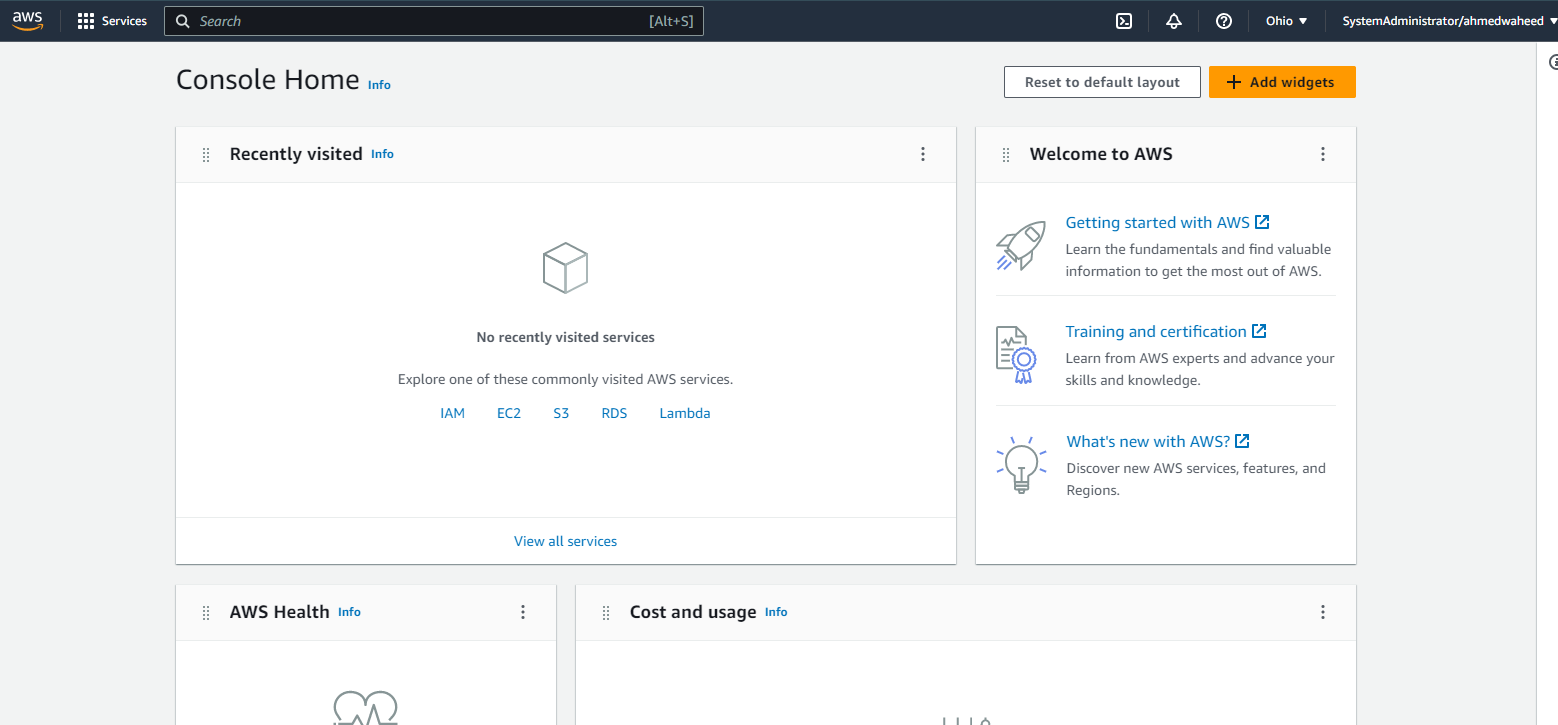Click the Search input field
Image resolution: width=1558 pixels, height=725 pixels.
(434, 20)
